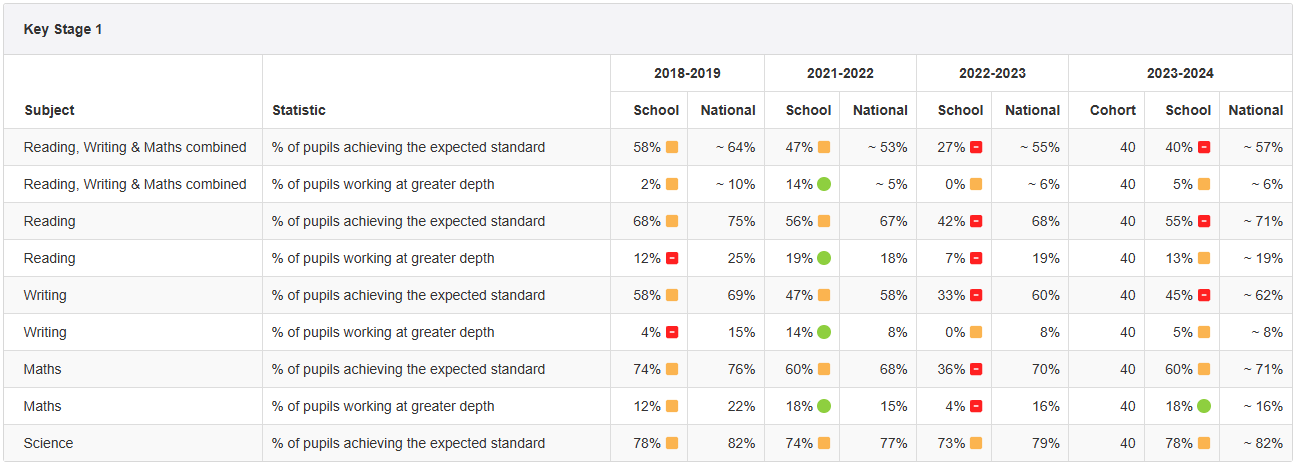Click the Key Stage 1 section title
This screenshot has height=464, width=1298.
[x=63, y=29]
